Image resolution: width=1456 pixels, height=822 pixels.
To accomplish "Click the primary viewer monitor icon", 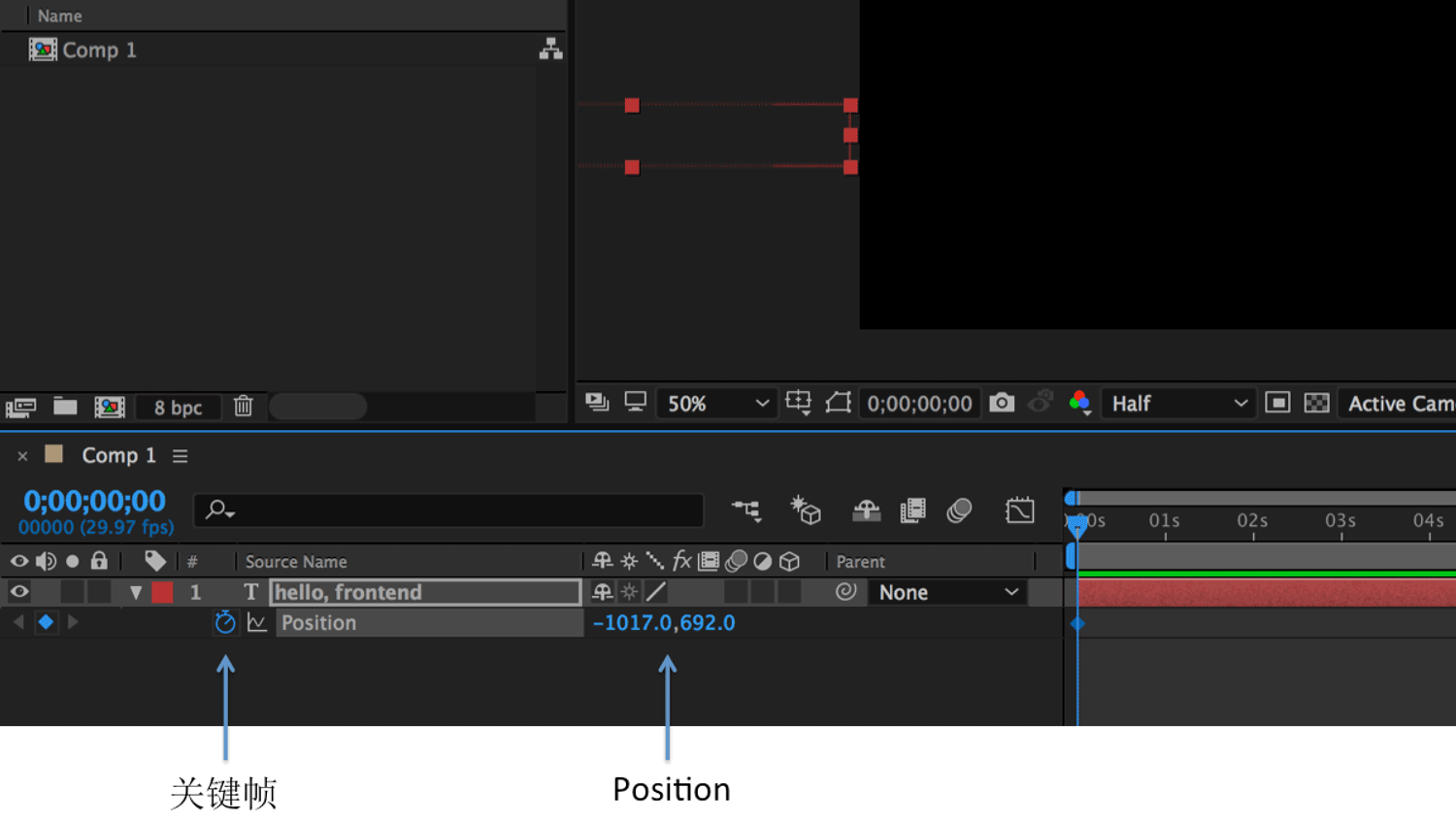I will point(636,401).
